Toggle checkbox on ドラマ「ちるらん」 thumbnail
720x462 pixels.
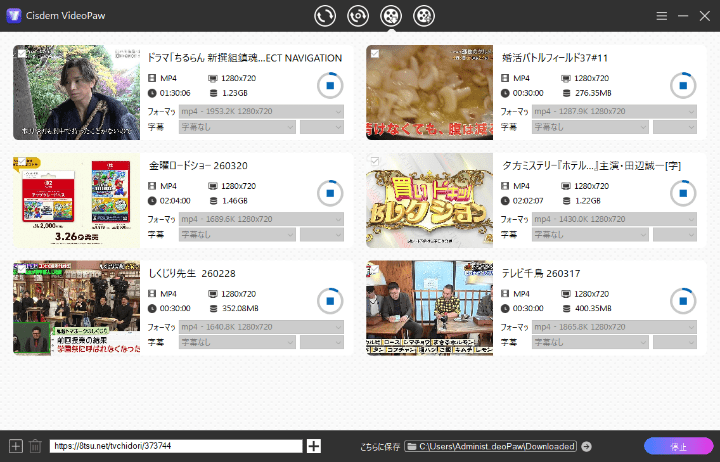pos(20,53)
